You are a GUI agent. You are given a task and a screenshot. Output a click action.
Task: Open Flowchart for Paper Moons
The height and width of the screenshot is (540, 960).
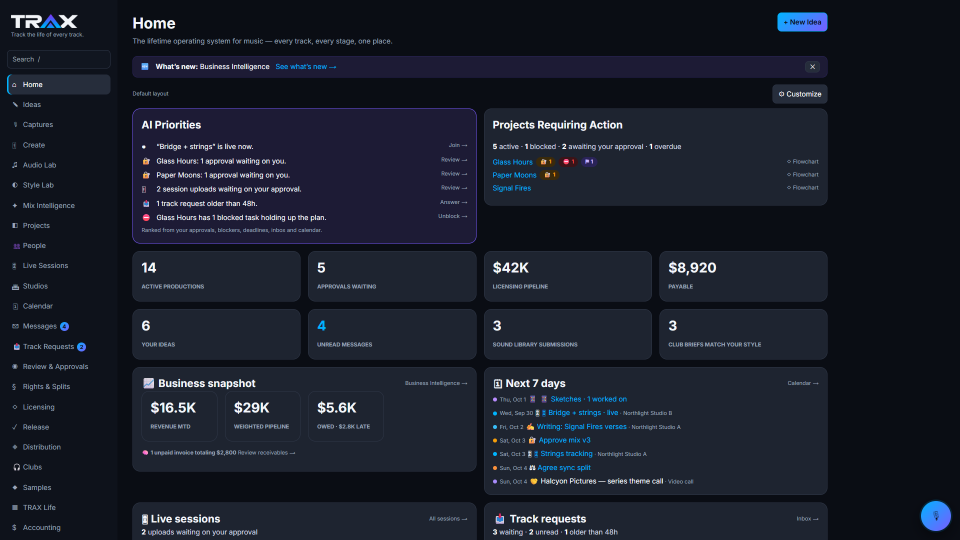point(803,175)
